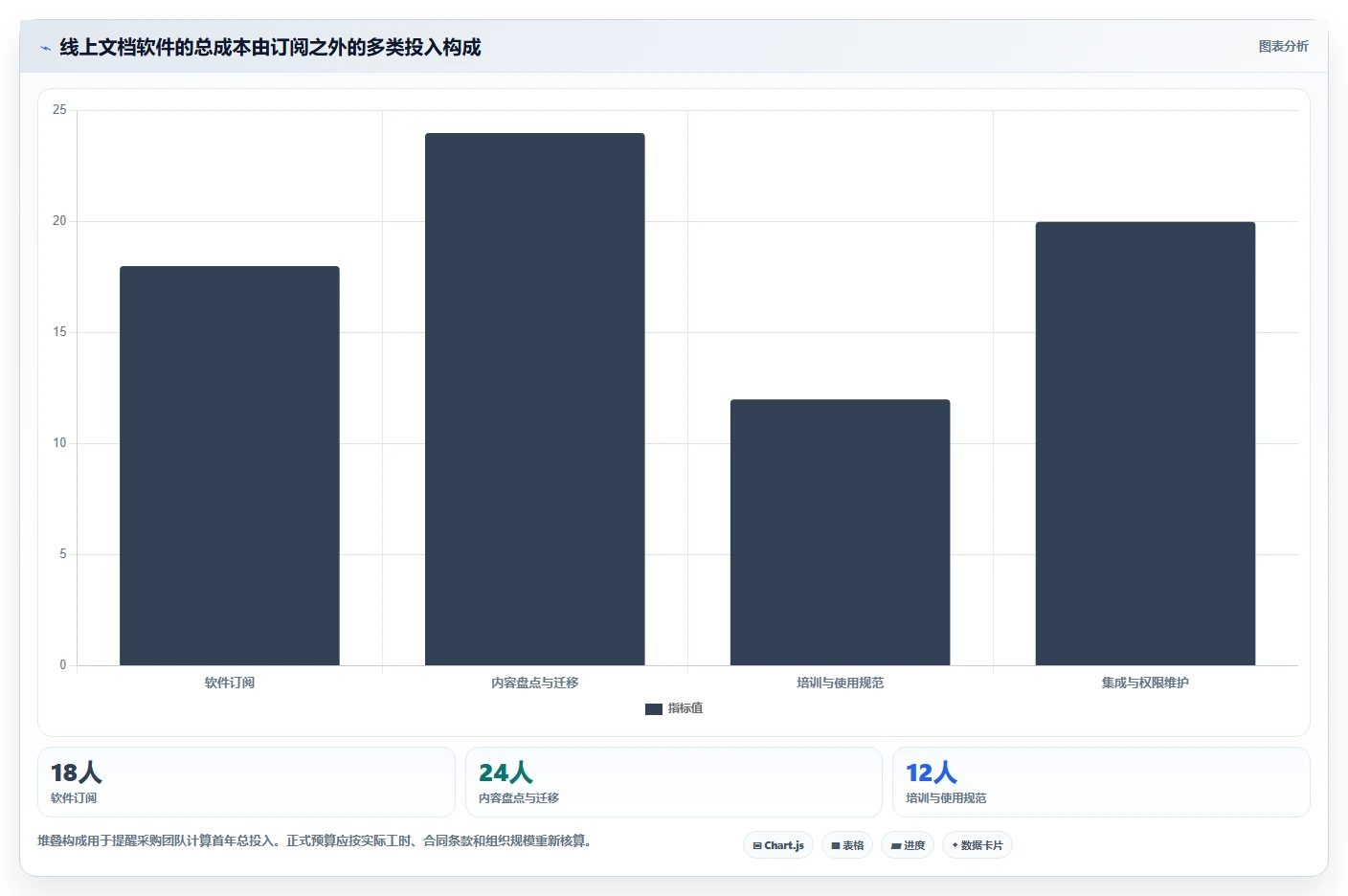The height and width of the screenshot is (896, 1348).
Task: Click the 内容盘点与迁移 x-axis label
Action: (535, 683)
